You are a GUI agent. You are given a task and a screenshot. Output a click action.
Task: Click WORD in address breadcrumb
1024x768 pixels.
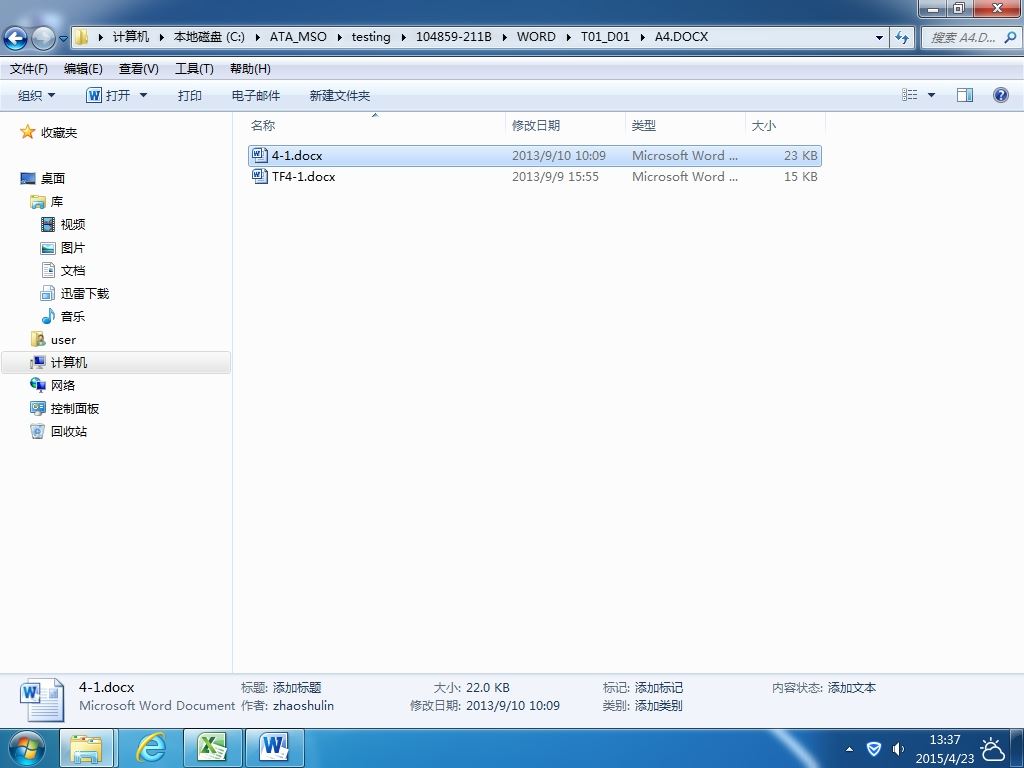[536, 37]
